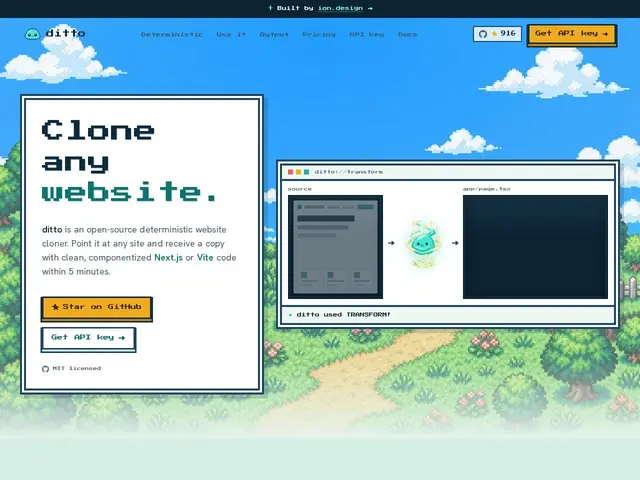Jump to the Output nav section
Image resolution: width=640 pixels, height=480 pixels.
(274, 35)
